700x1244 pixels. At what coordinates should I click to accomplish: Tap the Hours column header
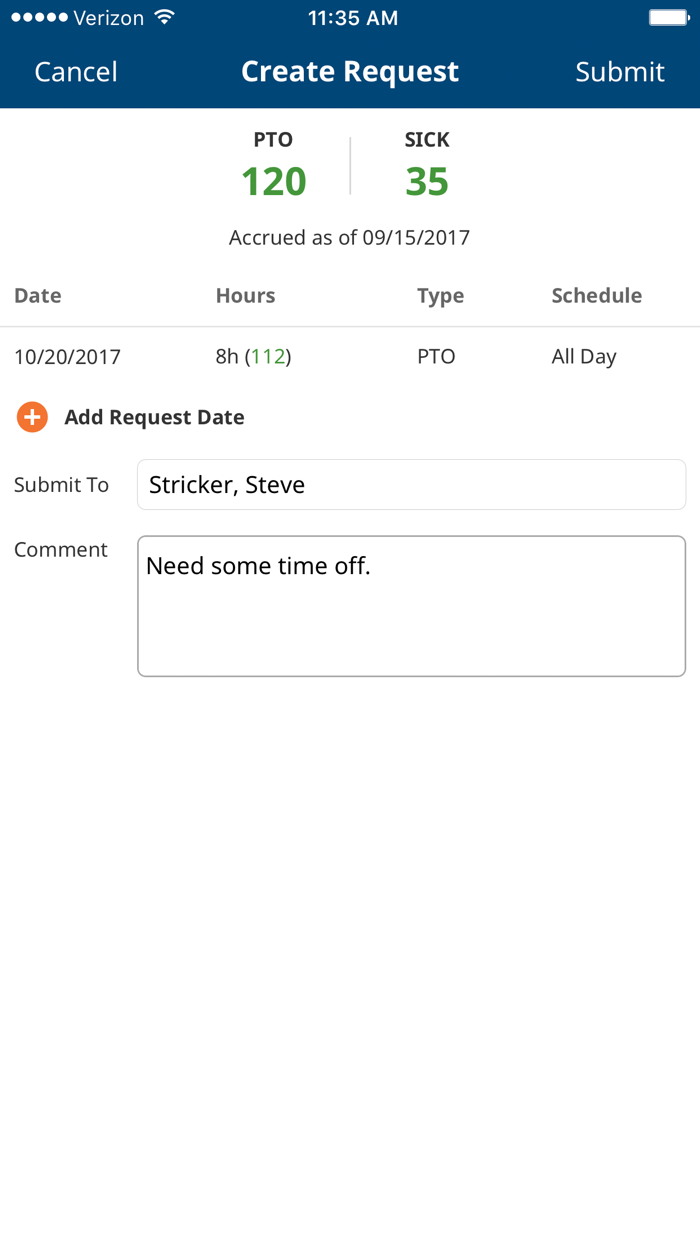click(x=245, y=295)
